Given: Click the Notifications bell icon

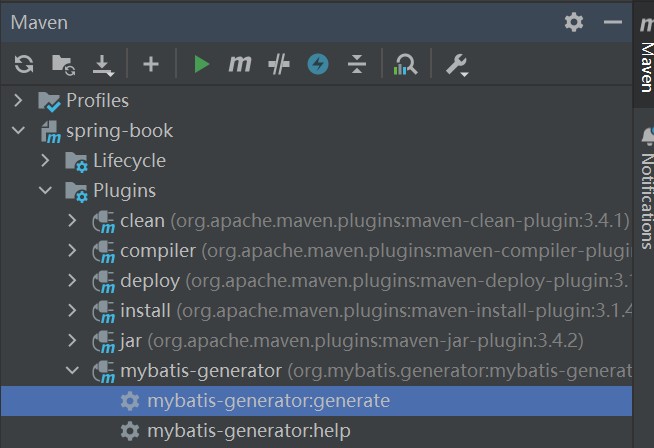Looking at the screenshot, I should (648, 136).
